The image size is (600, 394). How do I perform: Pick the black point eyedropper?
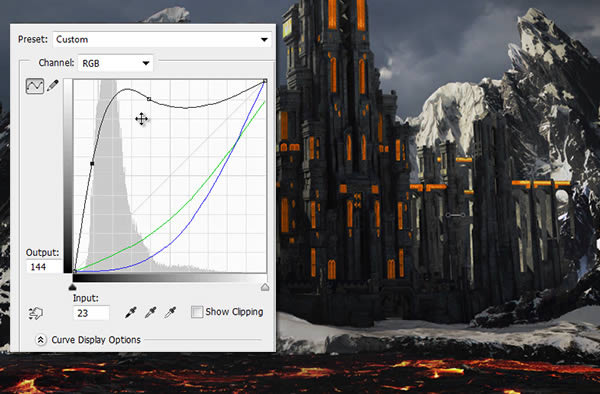[131, 312]
